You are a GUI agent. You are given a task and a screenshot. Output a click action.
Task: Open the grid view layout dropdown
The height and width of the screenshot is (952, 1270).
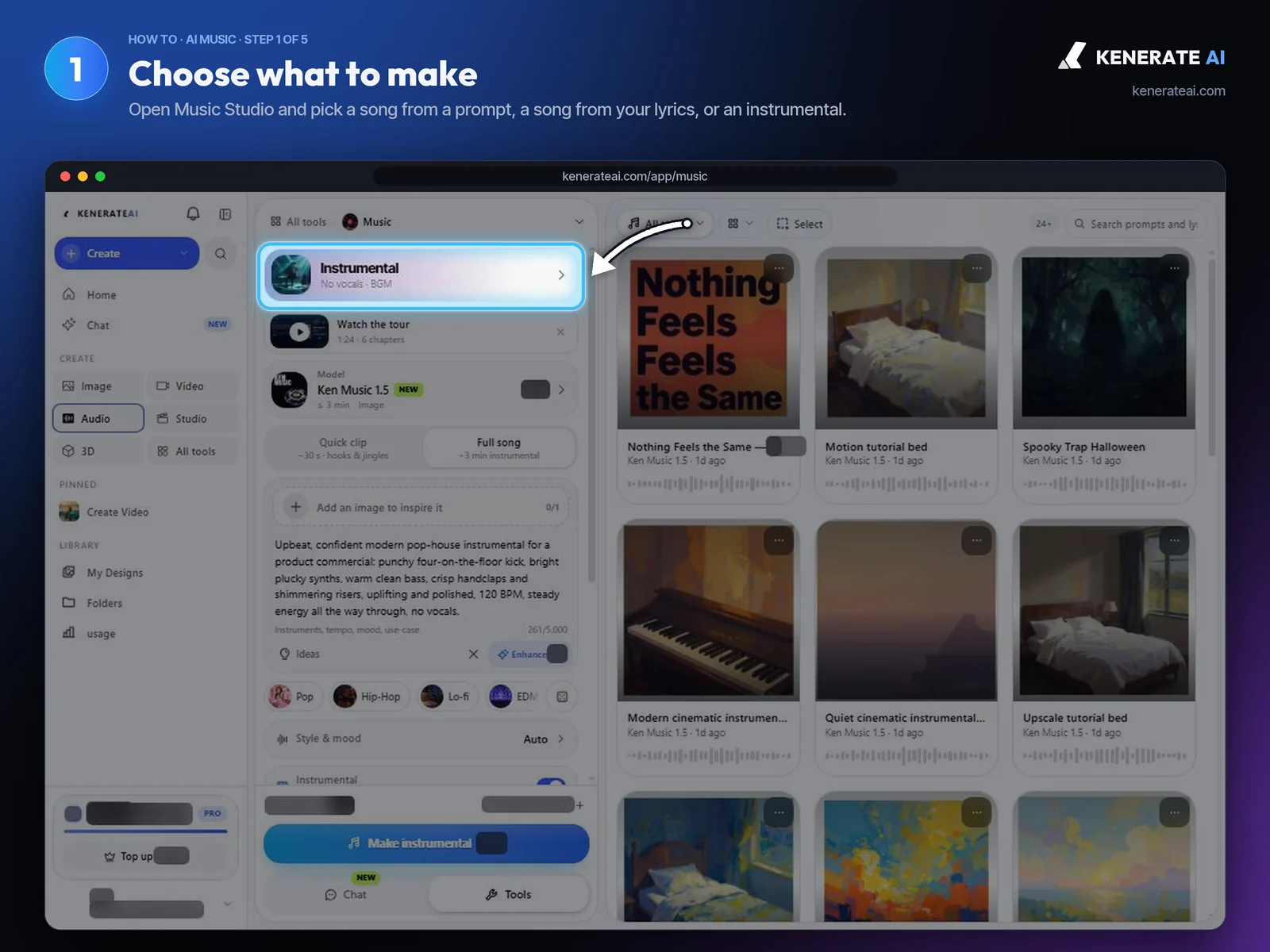click(740, 224)
